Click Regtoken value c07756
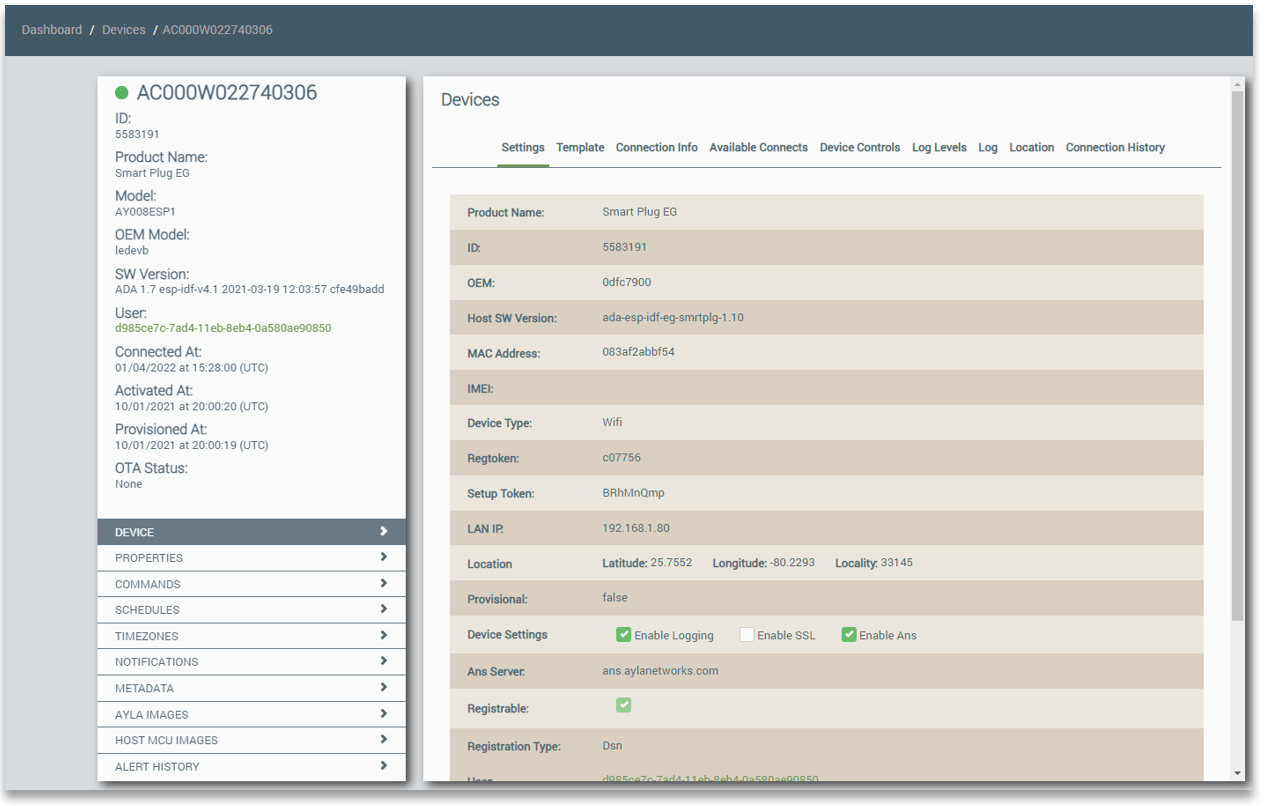Image resolution: width=1267 pixels, height=806 pixels. 621,458
